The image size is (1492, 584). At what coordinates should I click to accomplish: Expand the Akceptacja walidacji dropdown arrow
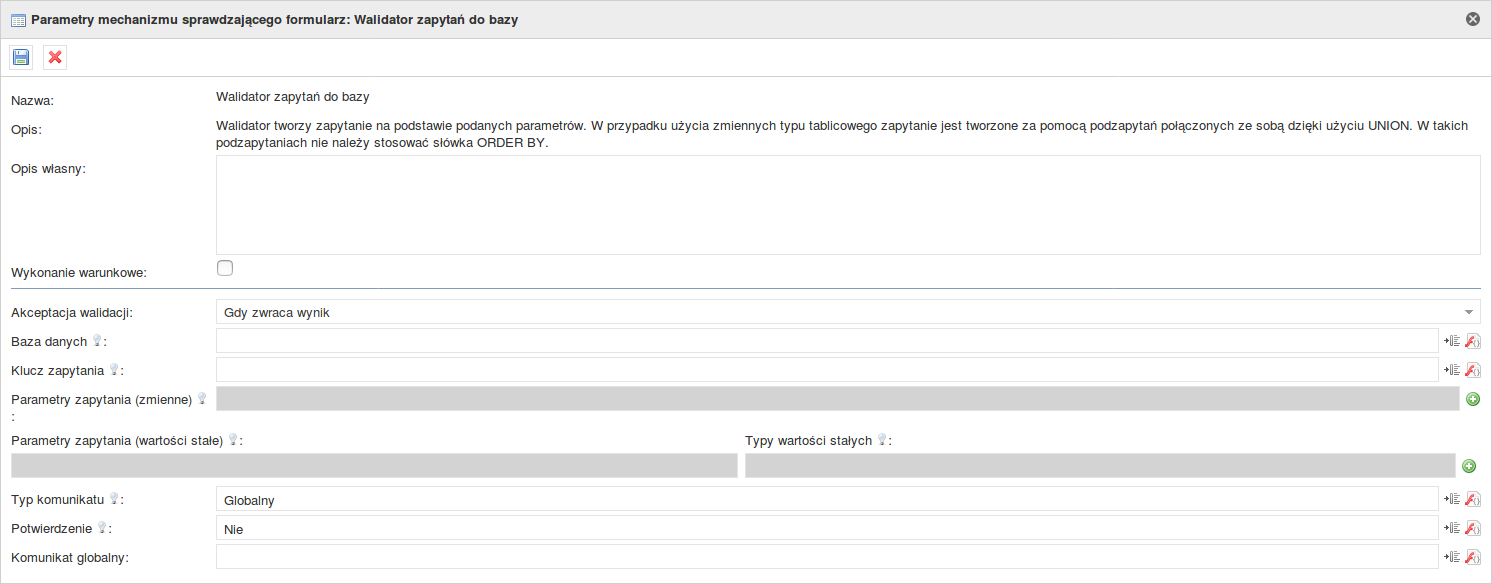[x=1469, y=312]
